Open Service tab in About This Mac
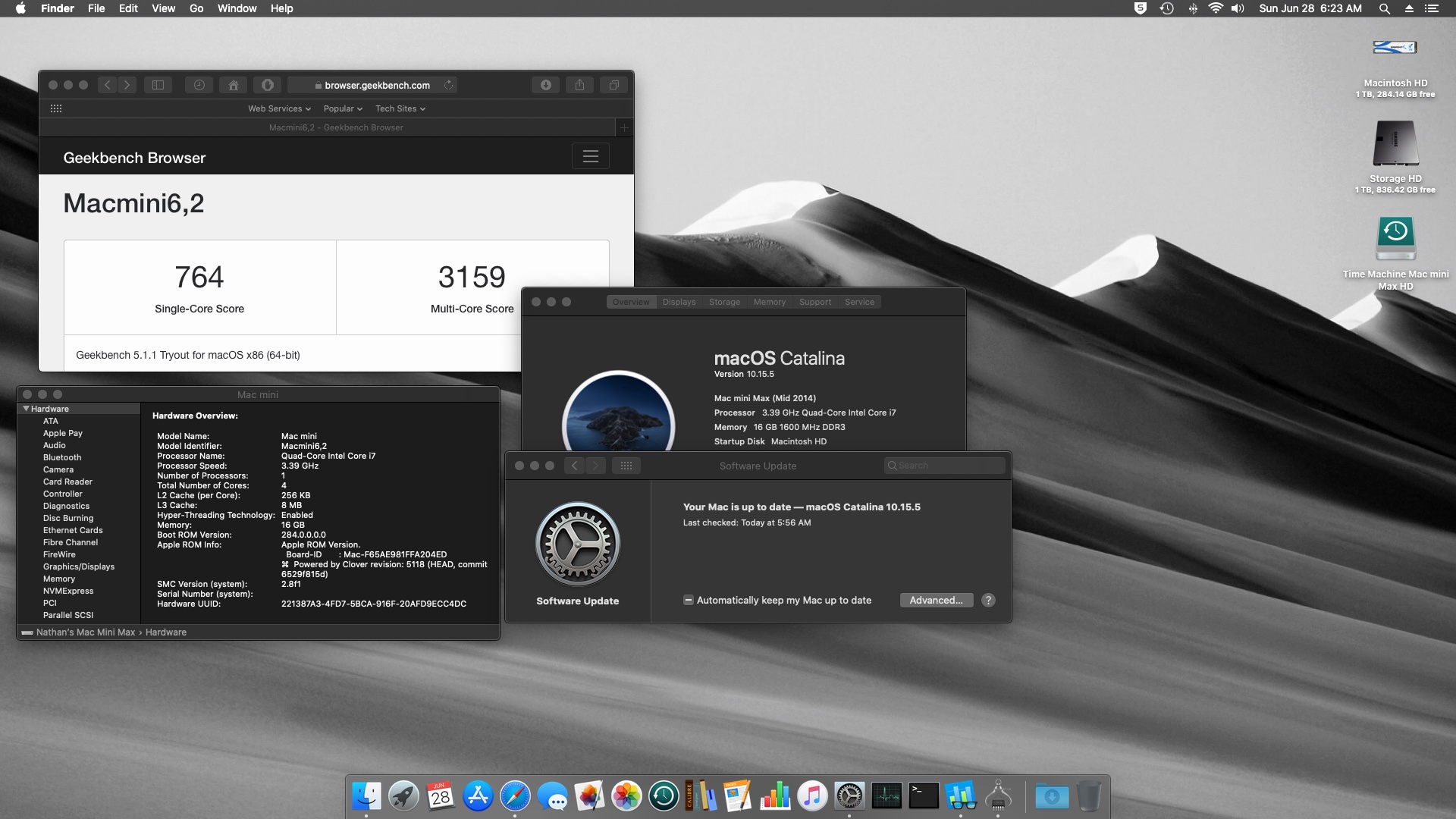Viewport: 1456px width, 819px height. click(x=859, y=302)
